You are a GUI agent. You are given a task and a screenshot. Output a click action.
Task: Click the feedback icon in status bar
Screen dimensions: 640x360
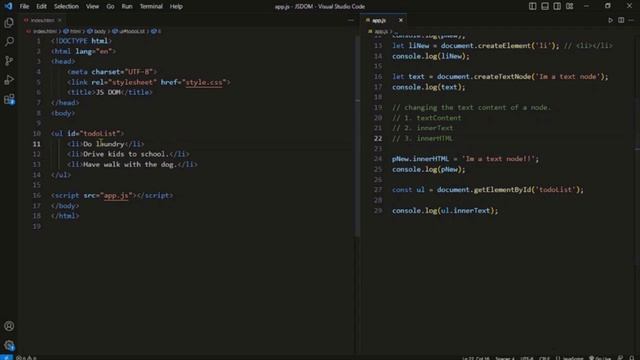tap(620, 358)
